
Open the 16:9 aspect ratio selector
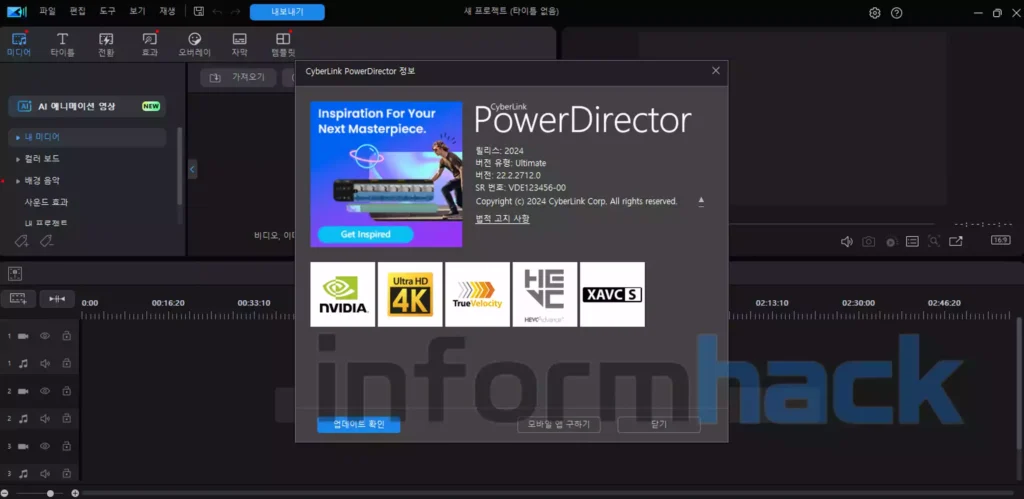pos(1000,240)
